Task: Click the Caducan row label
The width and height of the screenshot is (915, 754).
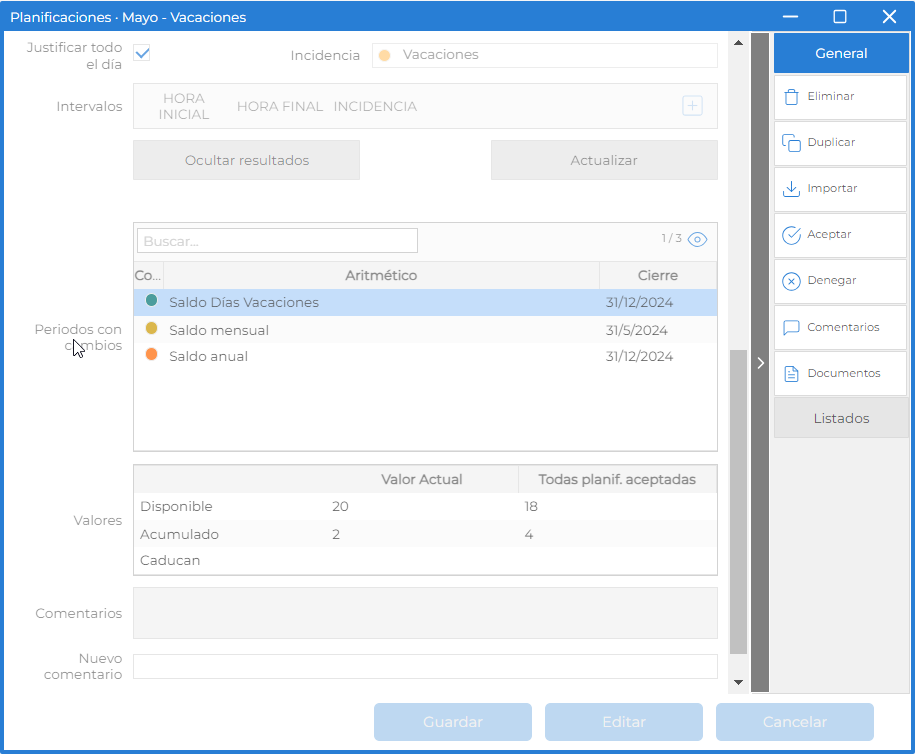Action: coord(170,560)
